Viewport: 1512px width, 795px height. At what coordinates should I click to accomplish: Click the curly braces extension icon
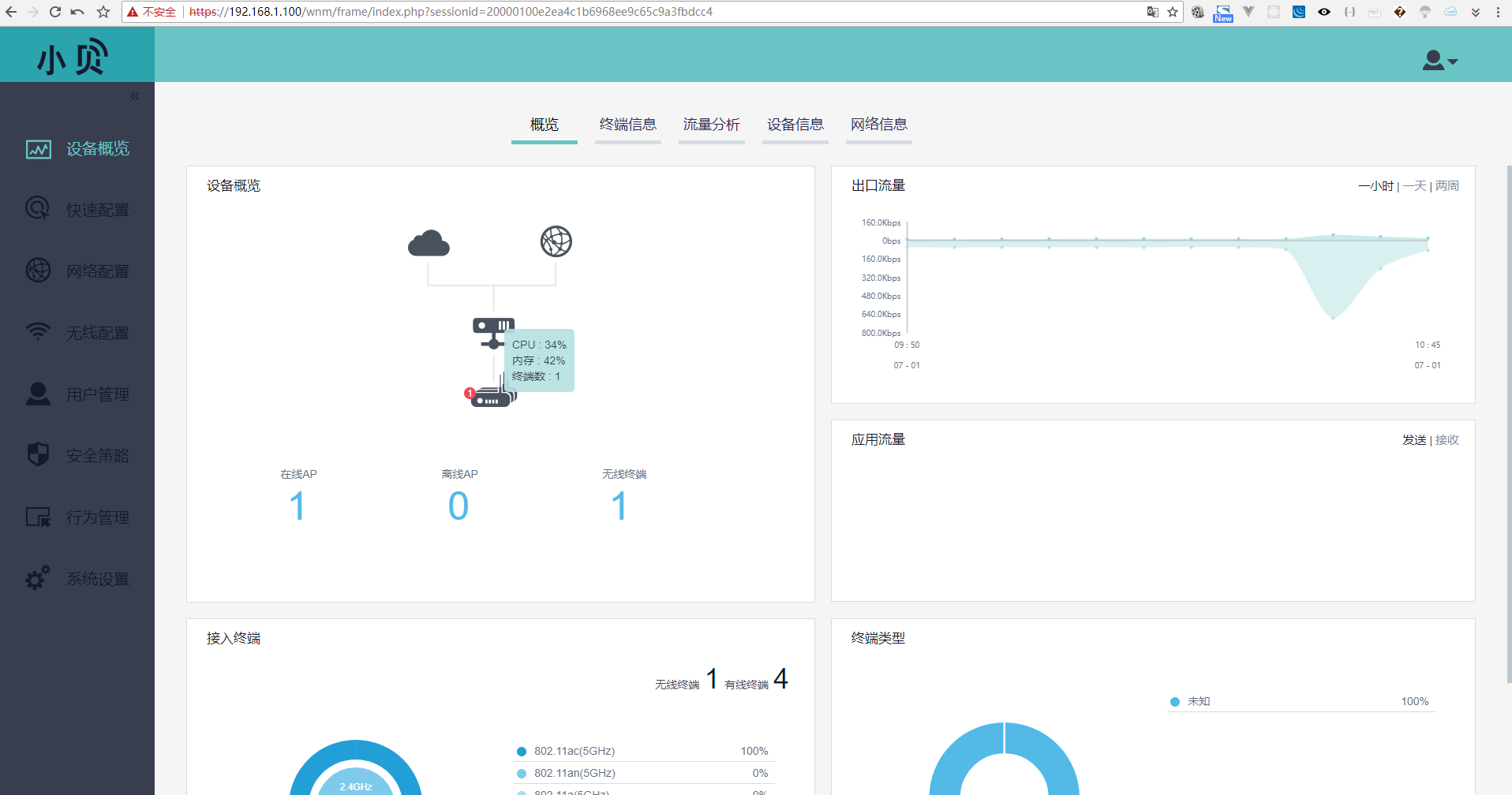click(1349, 12)
